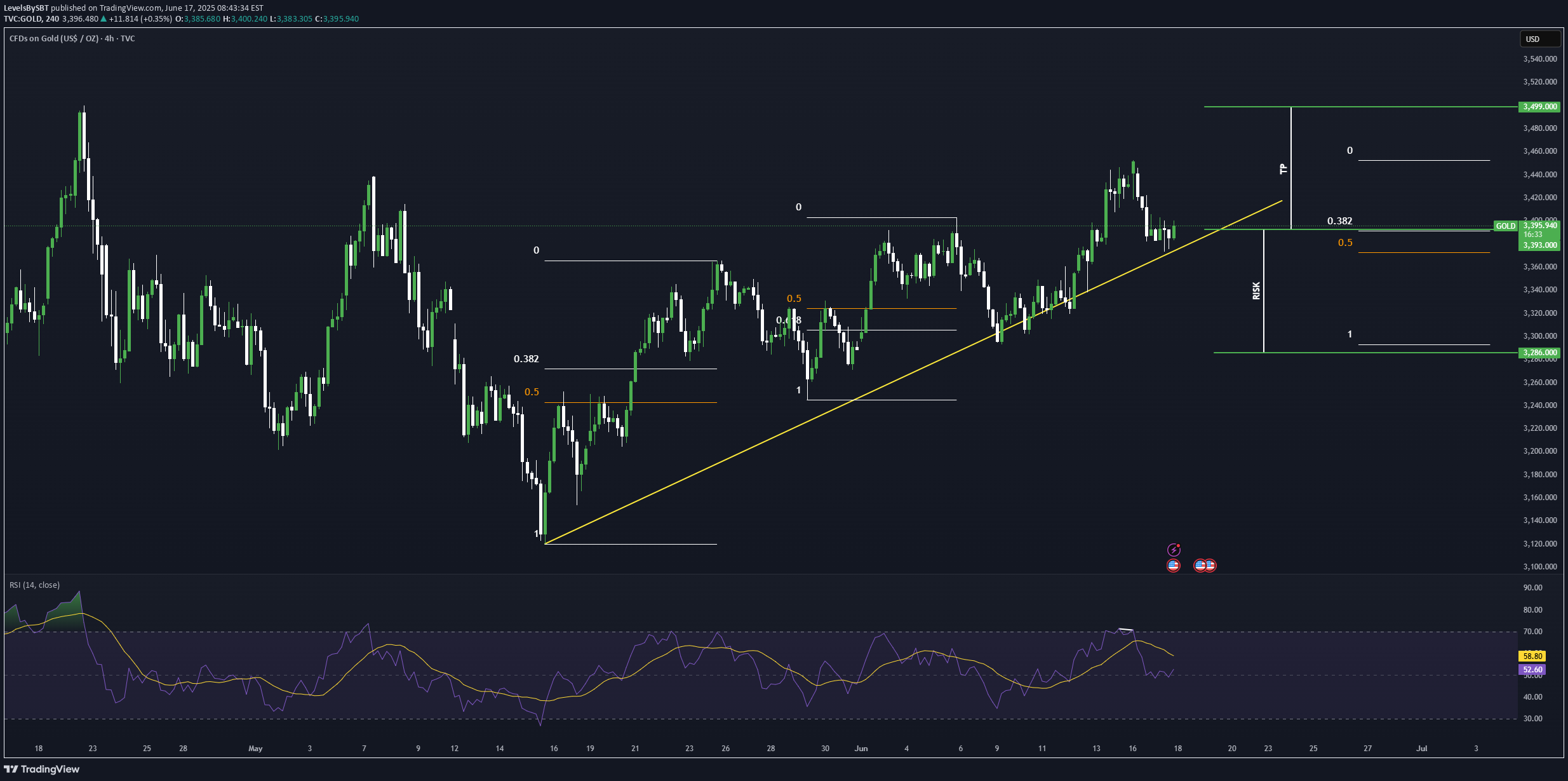Click the lightning bolt event icon
This screenshot has width=1568, height=781.
point(1174,550)
